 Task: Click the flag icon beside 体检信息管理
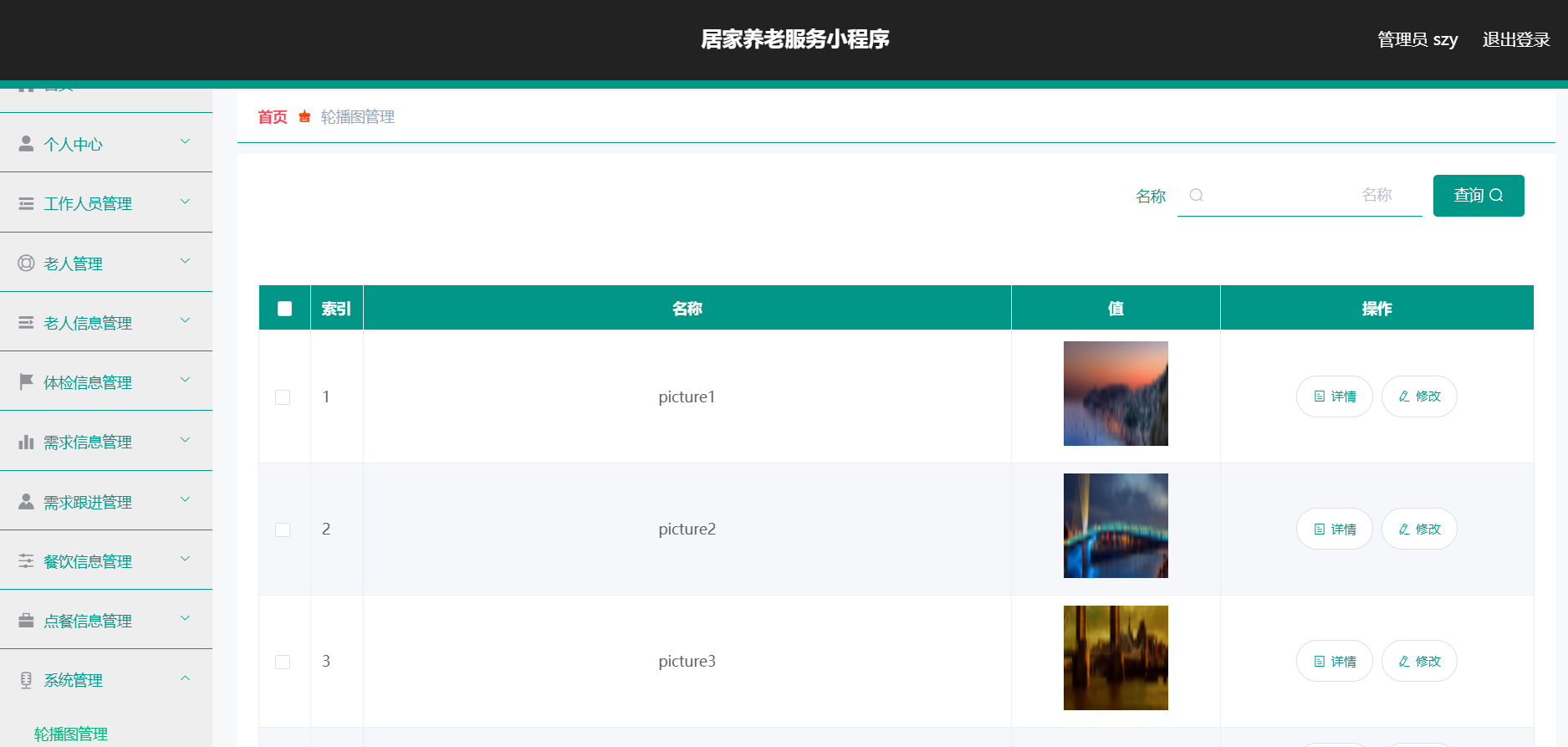(26, 382)
